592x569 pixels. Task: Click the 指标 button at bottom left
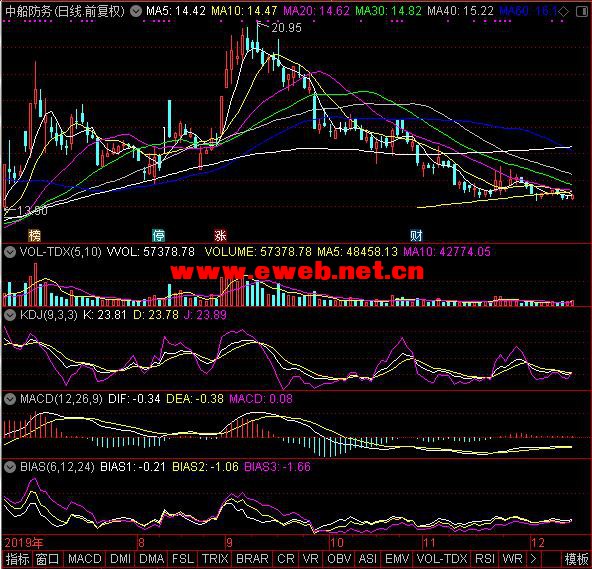(x=17, y=559)
